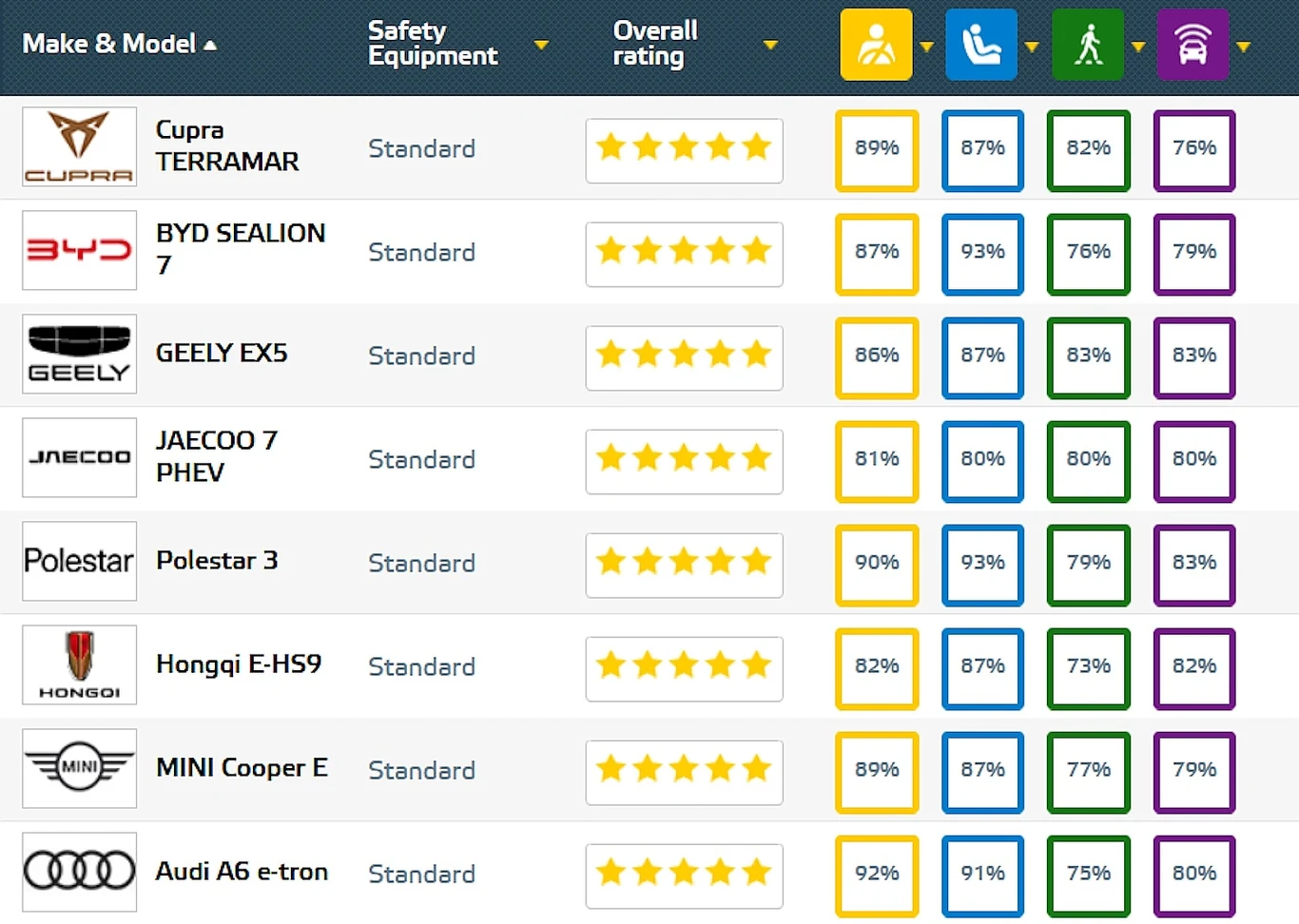Click sort arrow beside Adult Occupant icon

(926, 46)
